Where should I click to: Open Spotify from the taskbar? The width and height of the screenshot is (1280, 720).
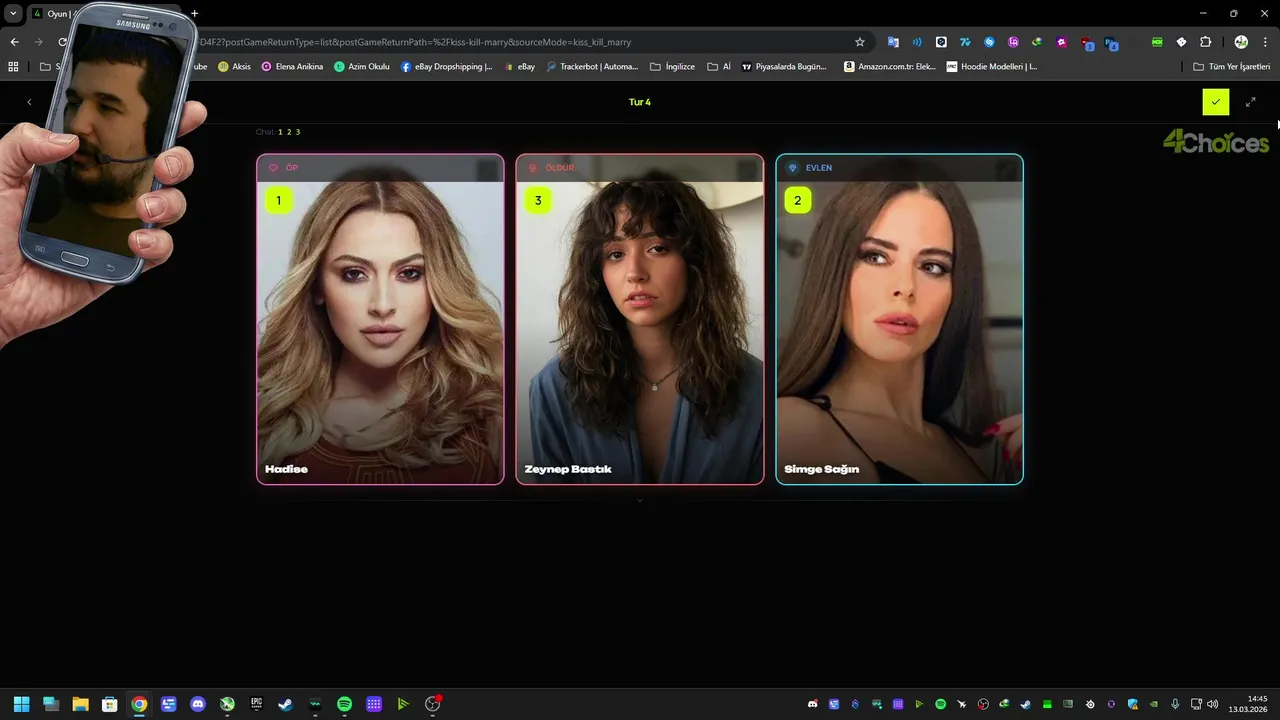[344, 704]
